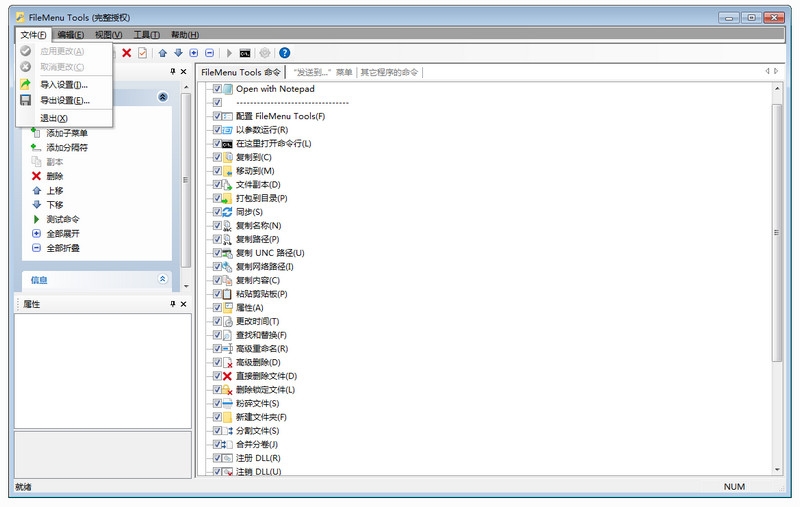Click the command list vertical scrollbar thumb

pyautogui.click(x=777, y=233)
